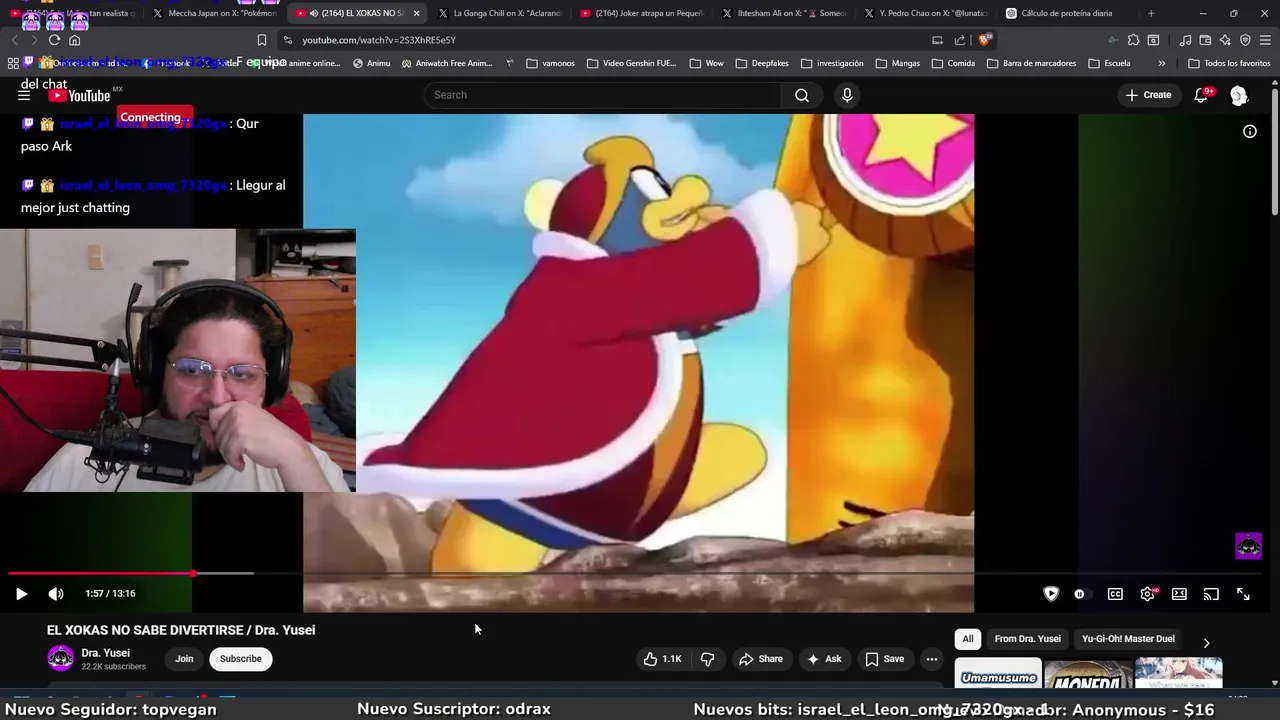Image resolution: width=1280 pixels, height=720 pixels.
Task: Open the Dra. Yusei channel name link
Action: tap(105, 653)
